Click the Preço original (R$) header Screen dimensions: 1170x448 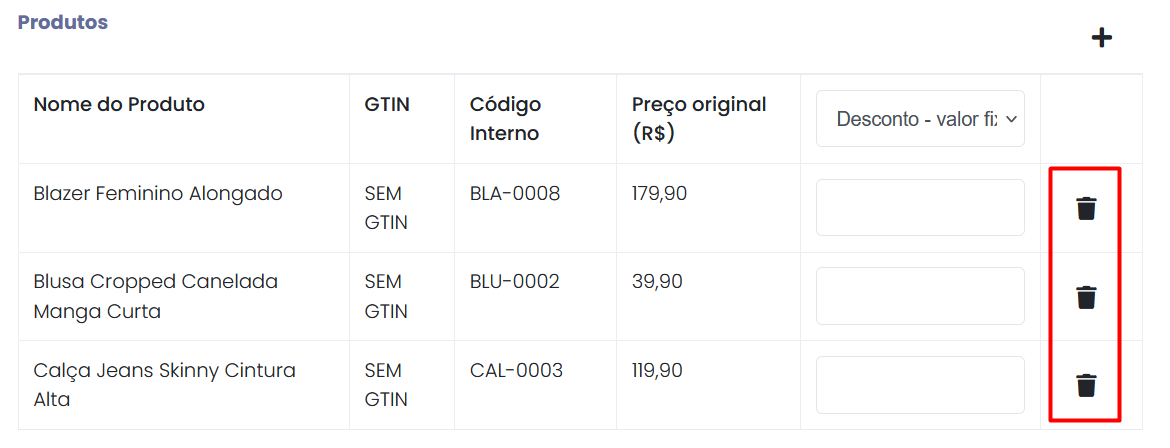[699, 118]
